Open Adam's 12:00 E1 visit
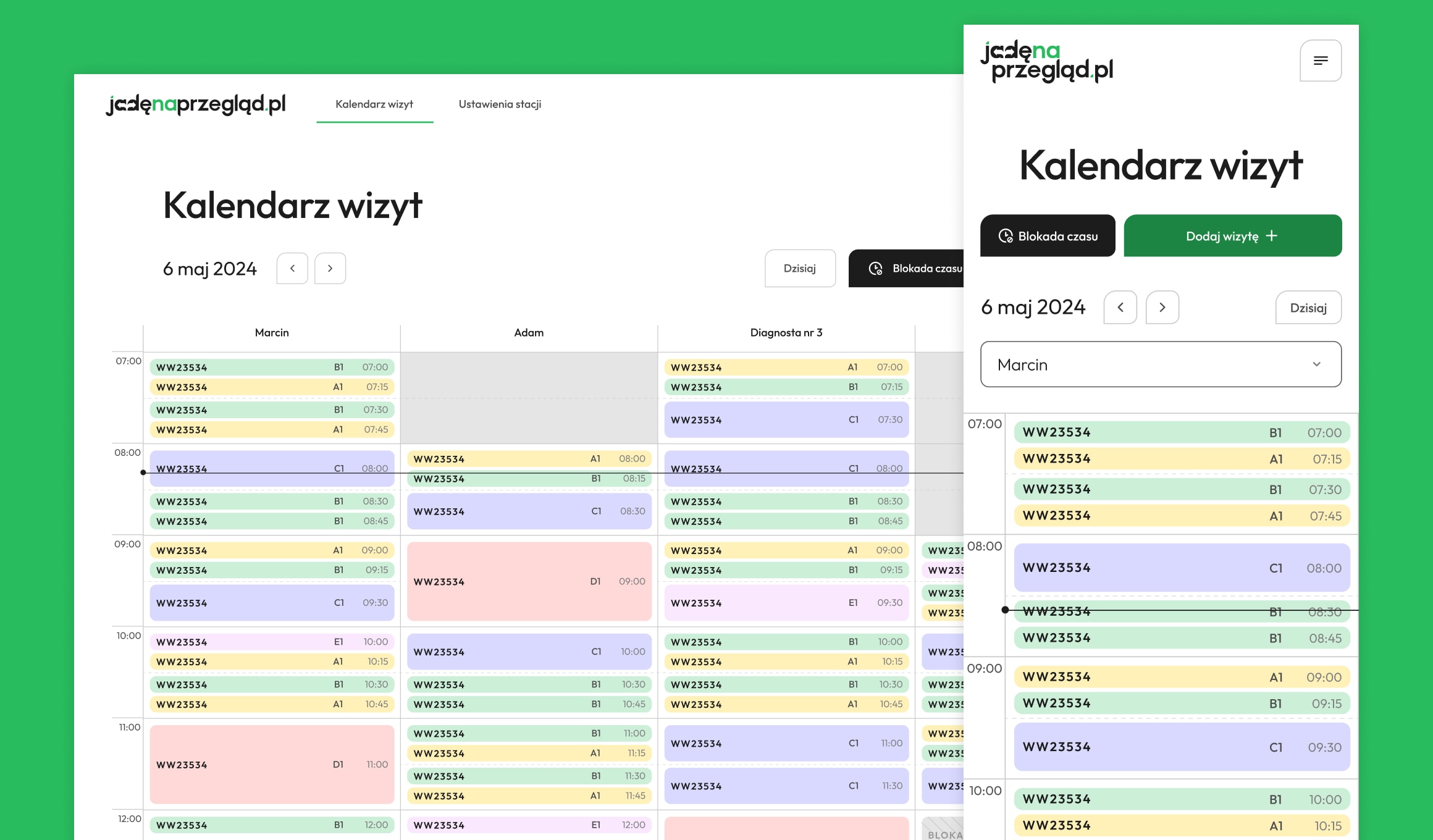1433x840 pixels. point(529,825)
